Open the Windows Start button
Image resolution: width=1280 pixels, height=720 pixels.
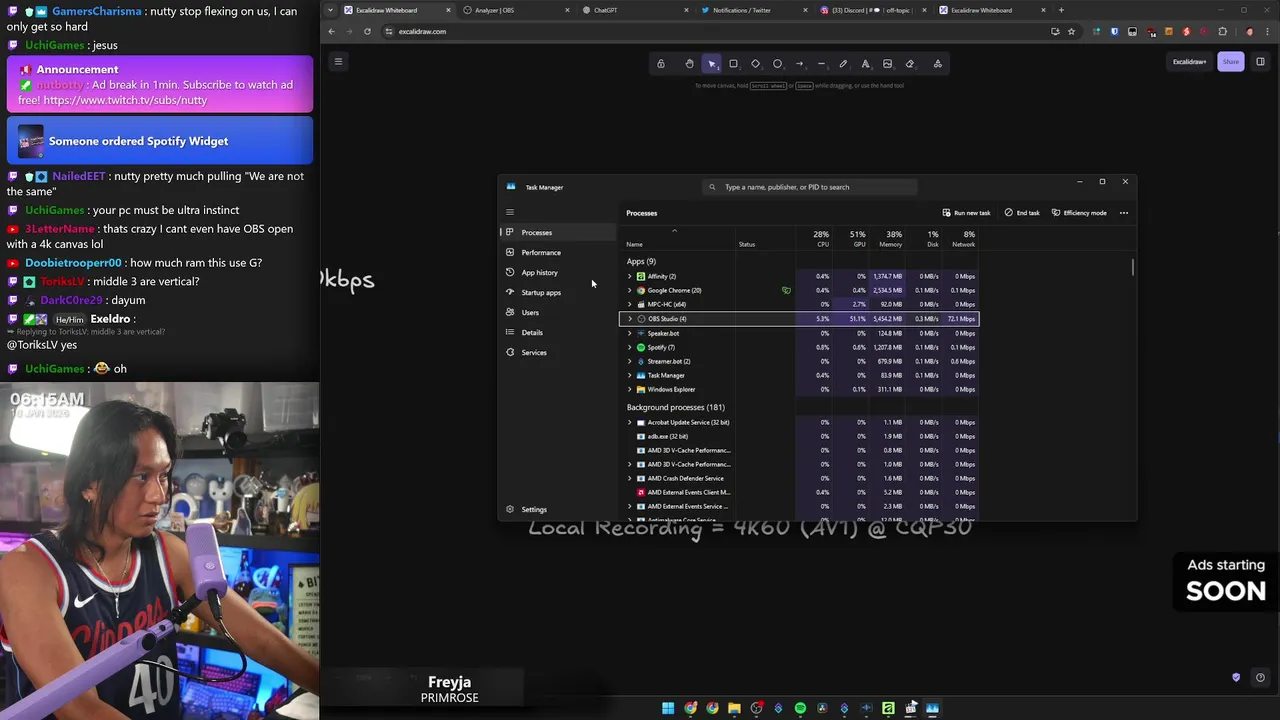click(668, 708)
